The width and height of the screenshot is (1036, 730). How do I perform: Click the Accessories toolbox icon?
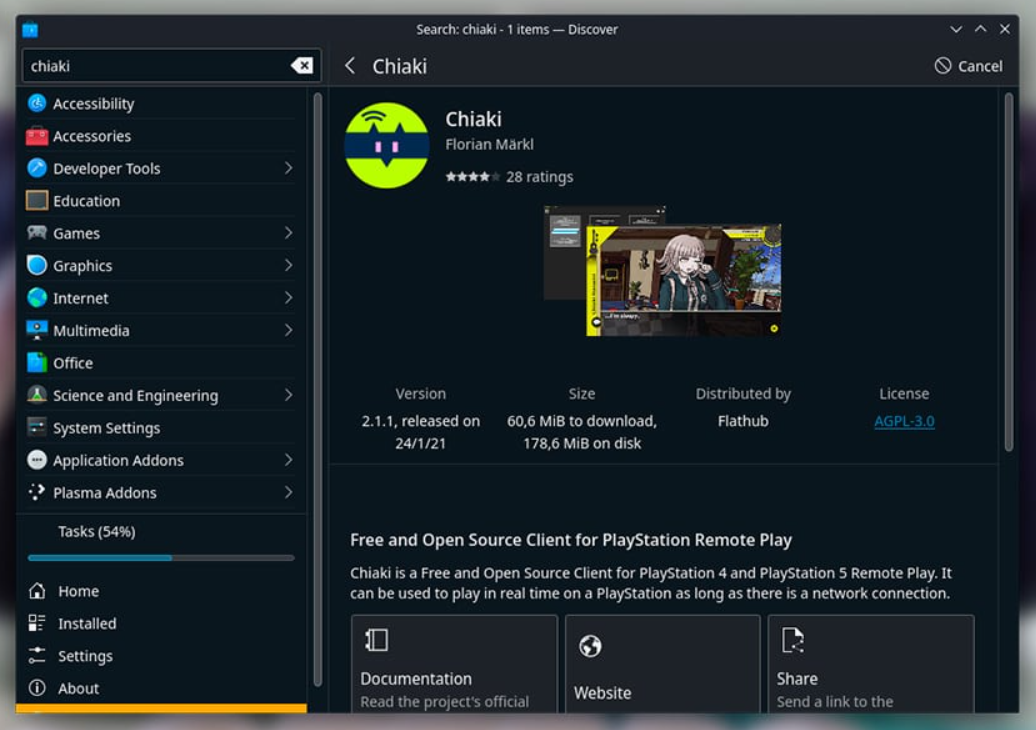tap(37, 136)
